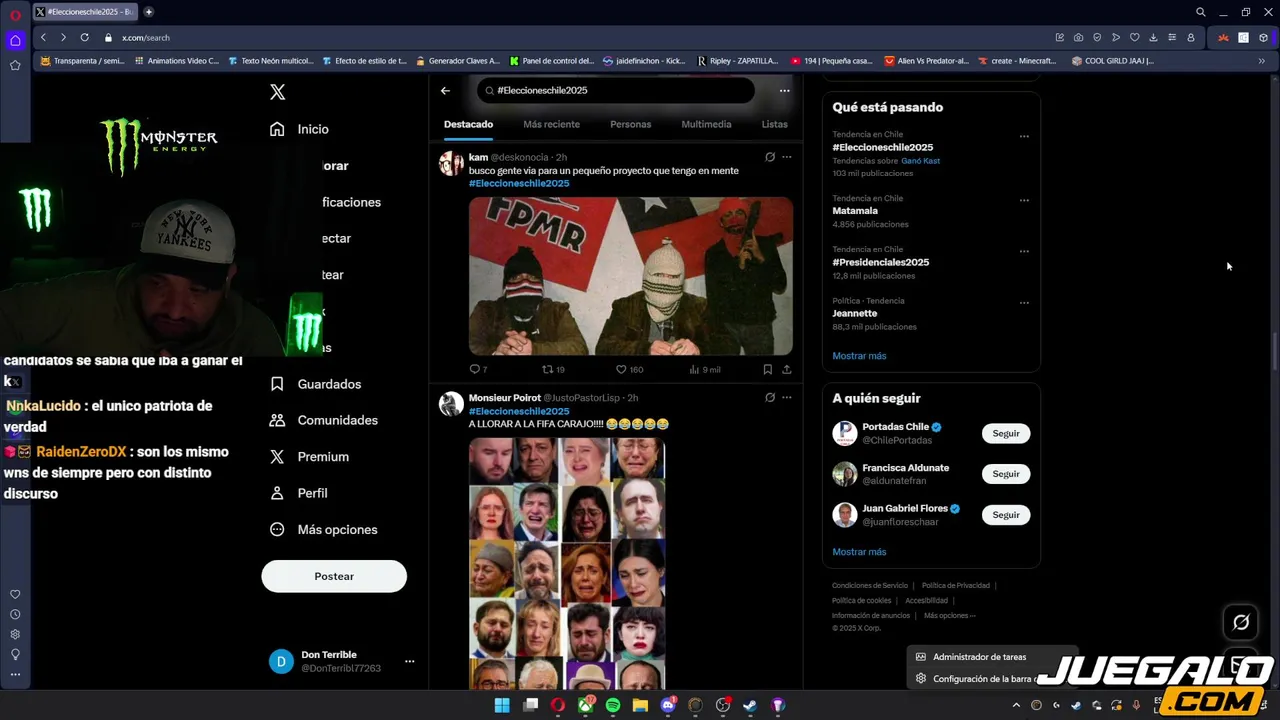
Task: Open search options three-dot menu
Action: (x=785, y=90)
